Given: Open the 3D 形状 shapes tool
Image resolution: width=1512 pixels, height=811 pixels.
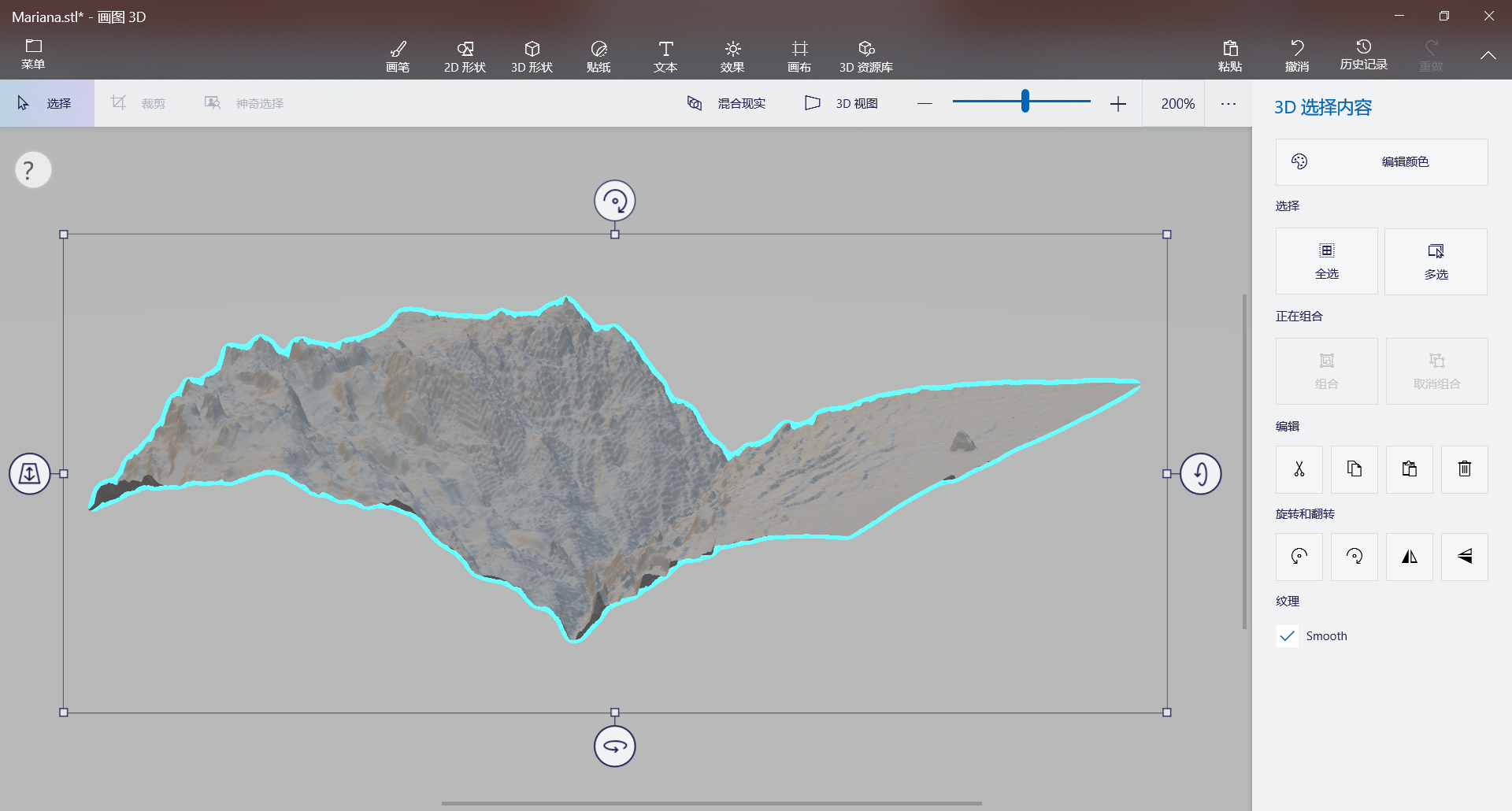Looking at the screenshot, I should 532,56.
